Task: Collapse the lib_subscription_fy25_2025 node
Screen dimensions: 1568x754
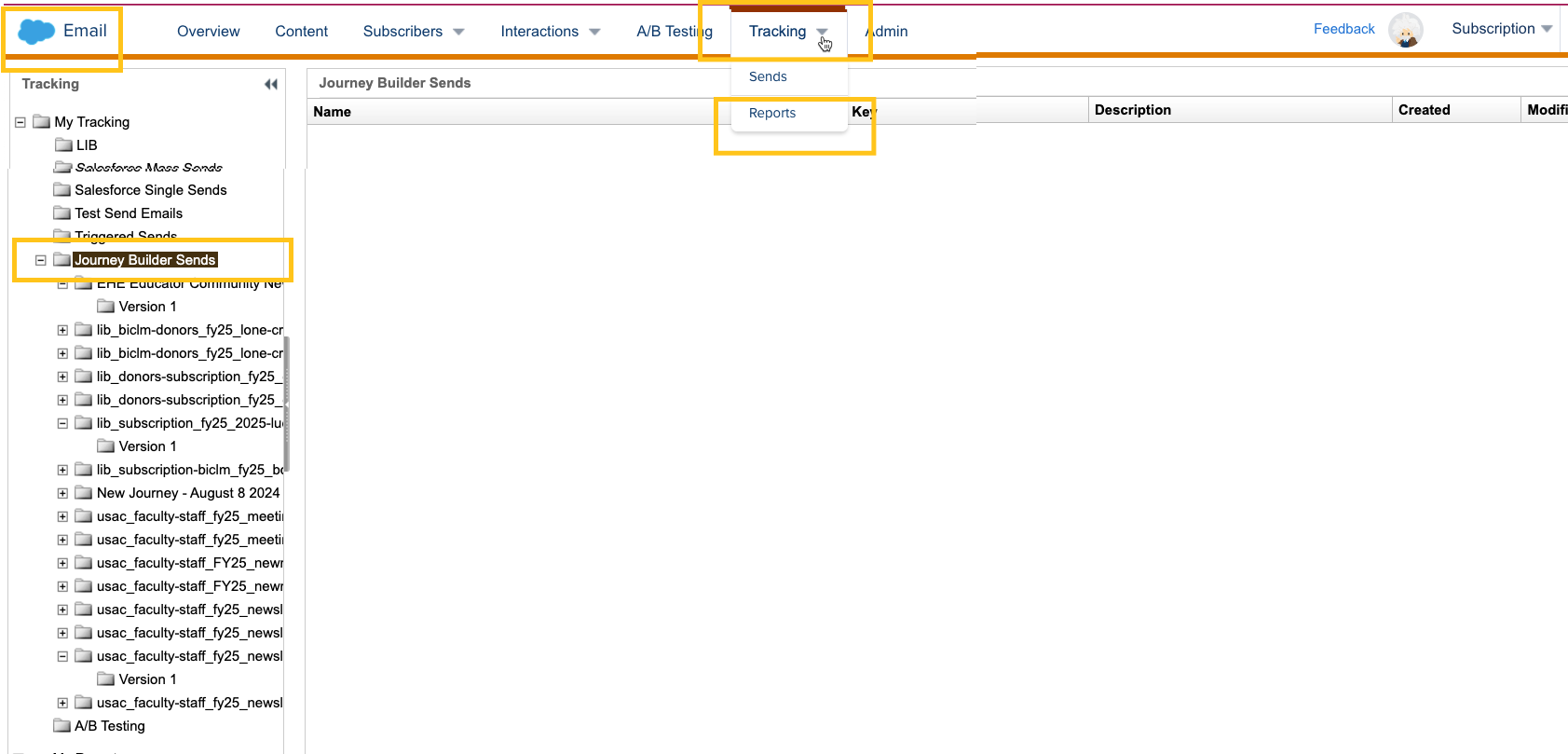Action: (x=62, y=423)
